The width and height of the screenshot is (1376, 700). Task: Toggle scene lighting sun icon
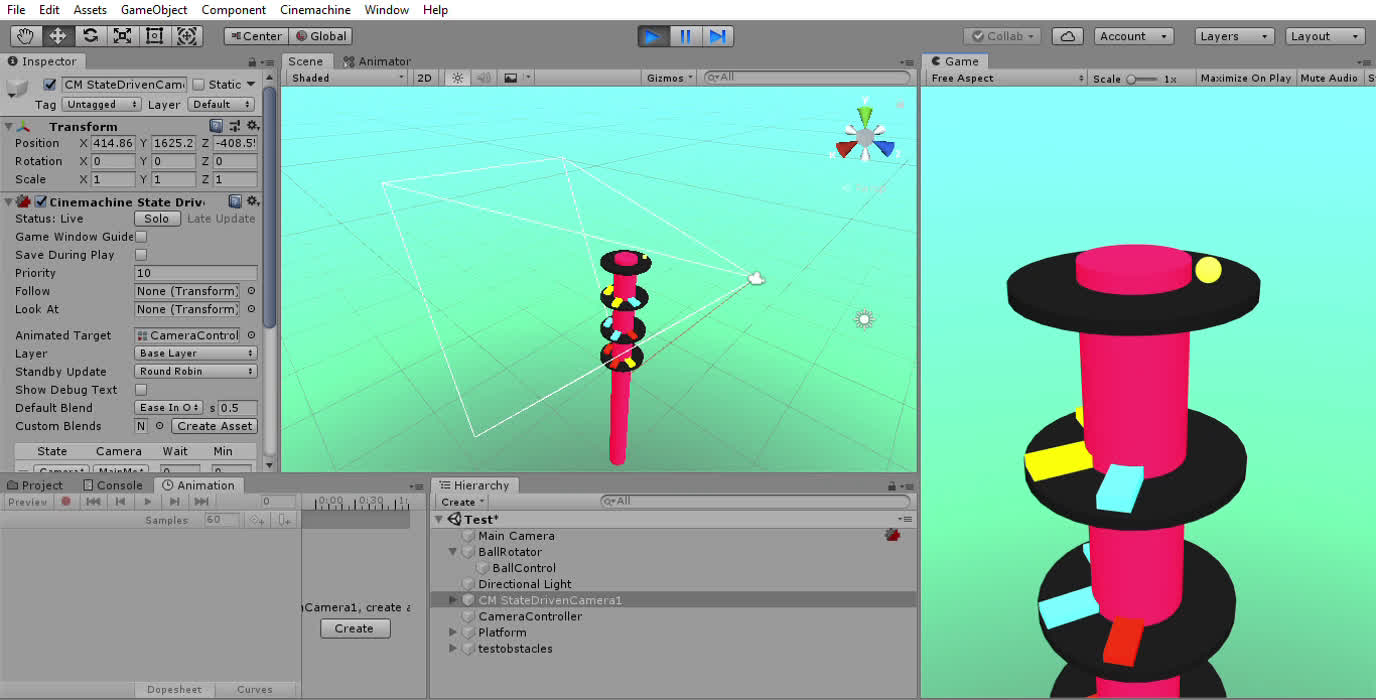[x=458, y=78]
